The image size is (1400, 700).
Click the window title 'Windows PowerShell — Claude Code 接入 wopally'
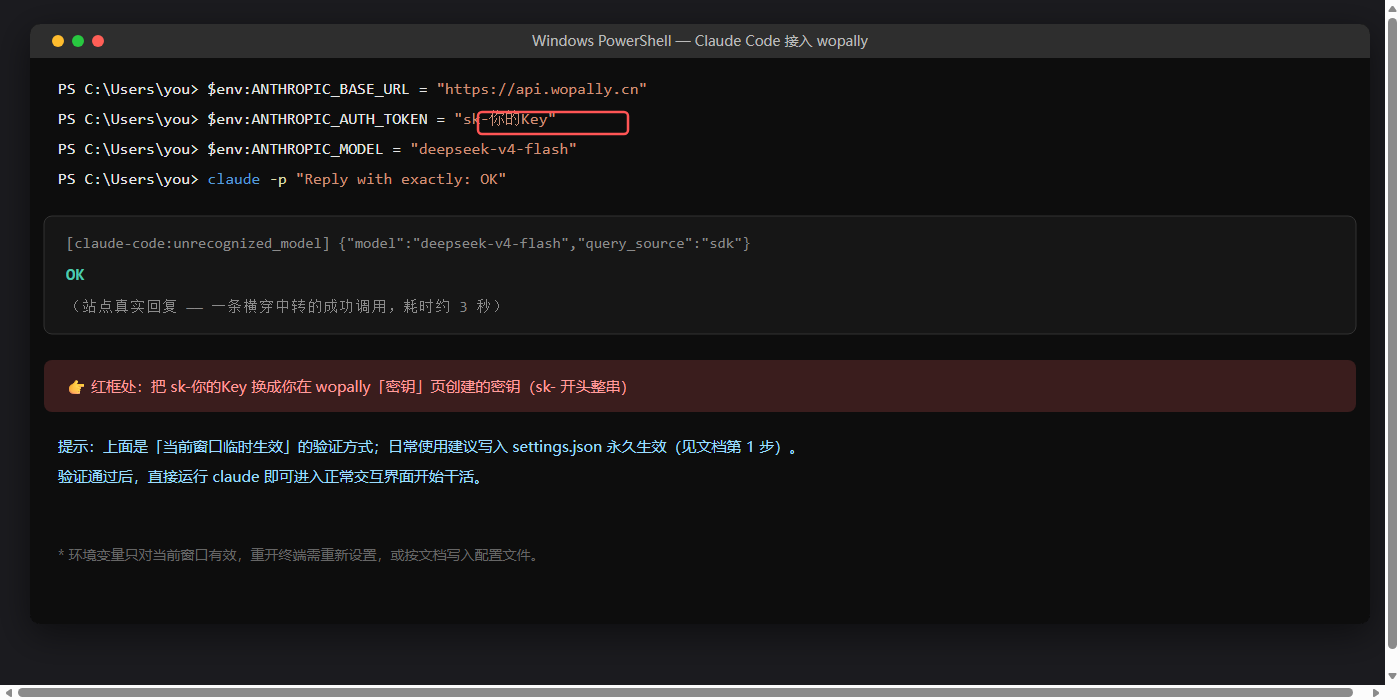[x=700, y=41]
